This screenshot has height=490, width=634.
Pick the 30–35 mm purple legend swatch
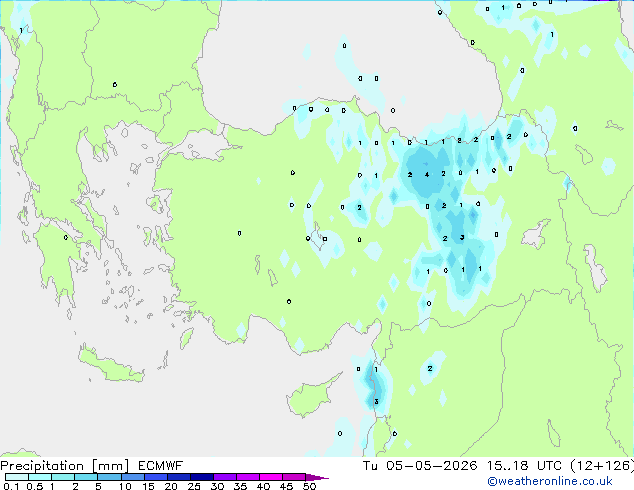[225, 477]
